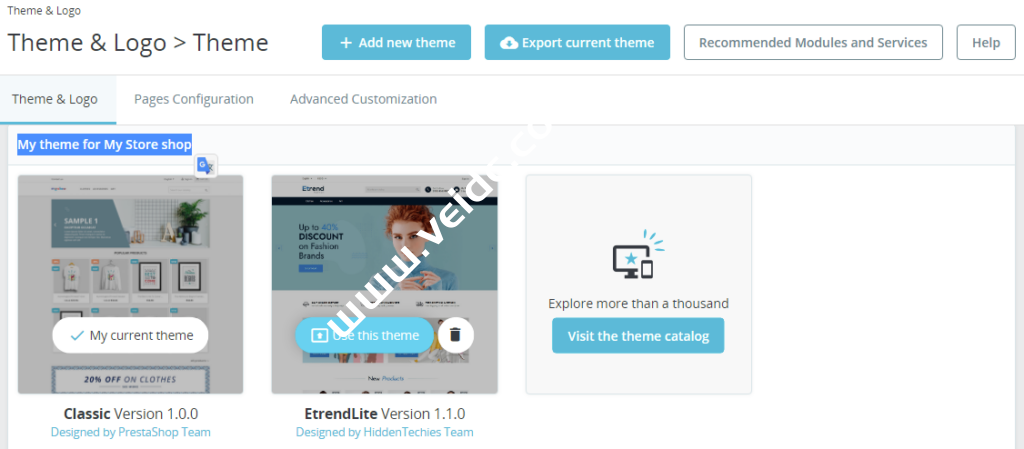Open the Advanced Customization tab

(x=363, y=99)
